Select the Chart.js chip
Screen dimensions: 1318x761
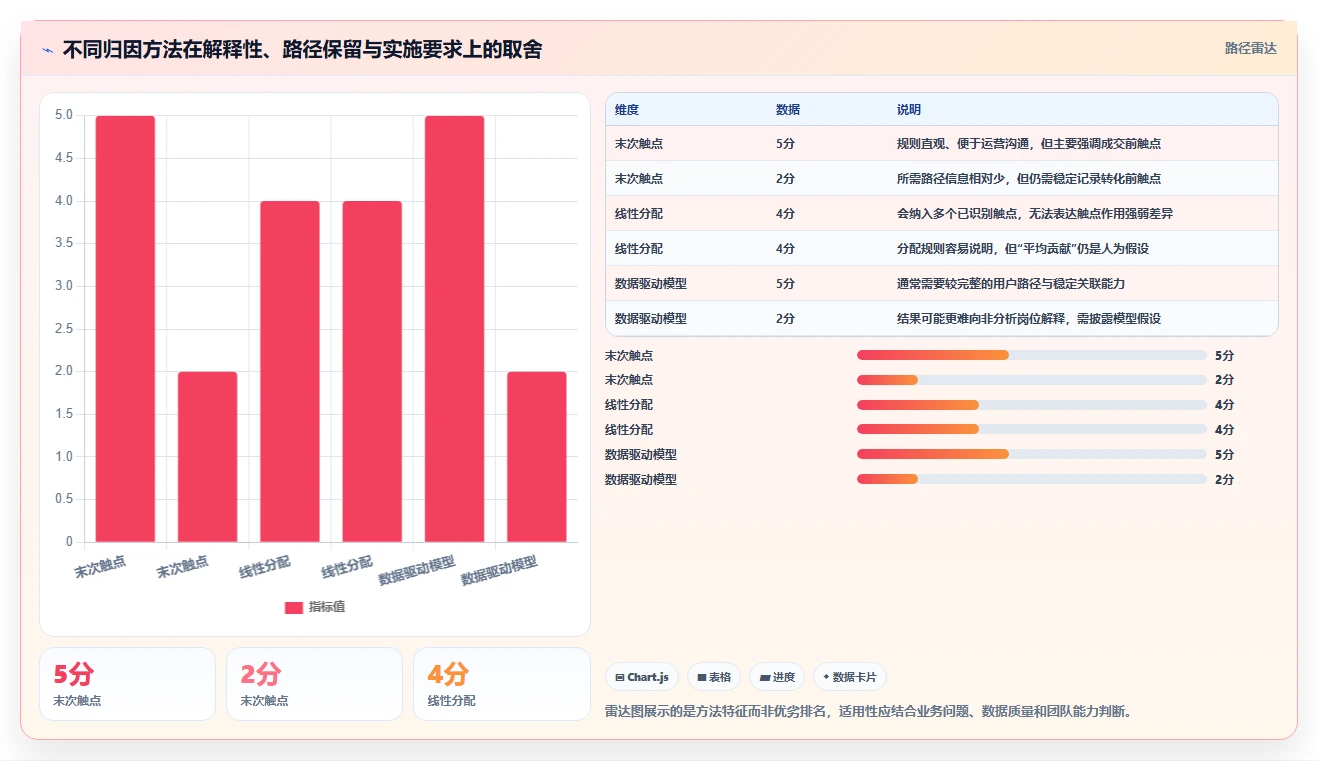coord(642,677)
